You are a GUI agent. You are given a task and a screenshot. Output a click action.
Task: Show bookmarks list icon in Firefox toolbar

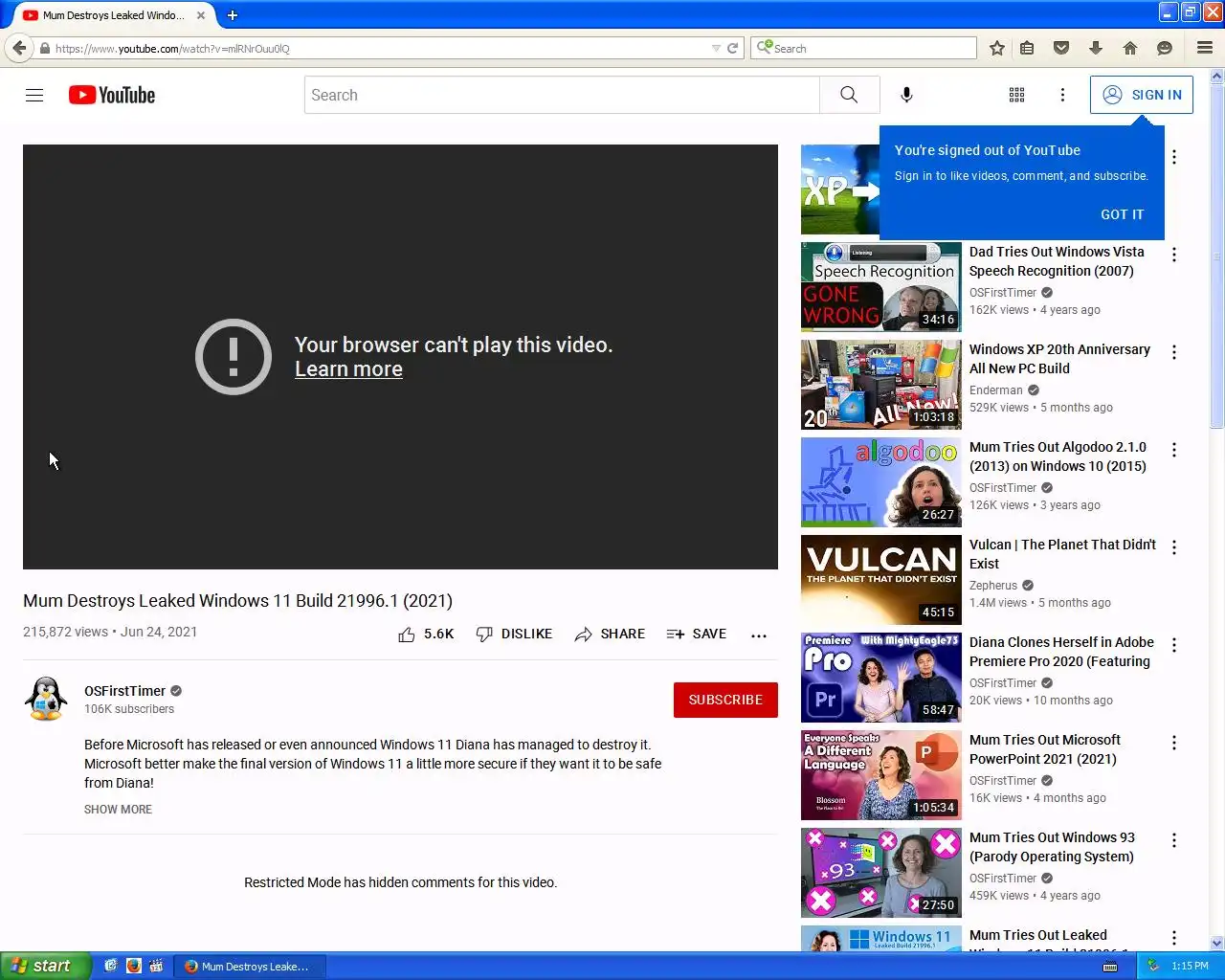[x=1027, y=48]
